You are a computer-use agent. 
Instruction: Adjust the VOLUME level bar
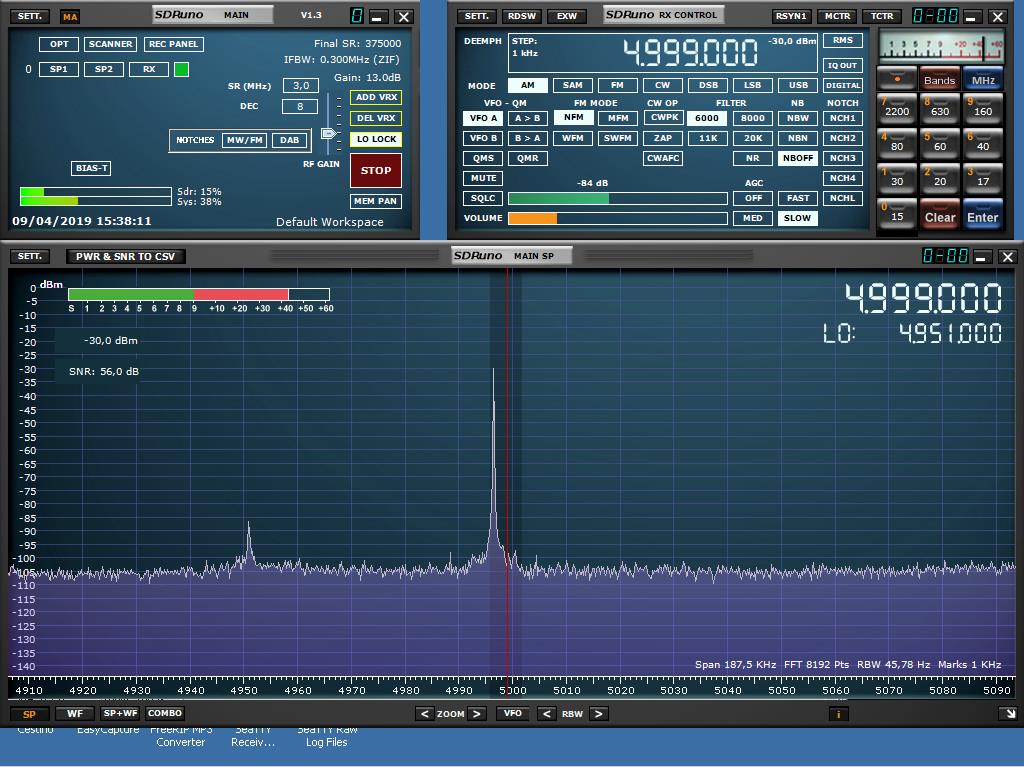618,218
